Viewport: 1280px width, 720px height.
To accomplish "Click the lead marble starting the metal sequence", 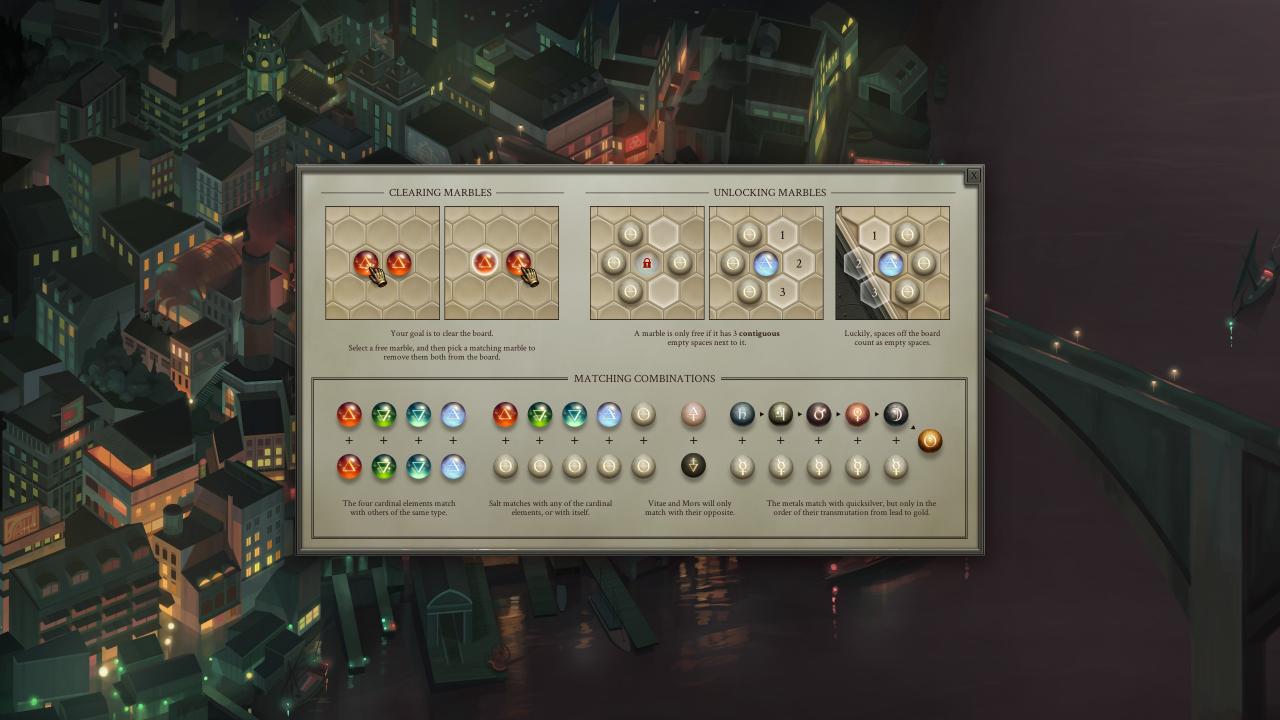I will (x=742, y=414).
